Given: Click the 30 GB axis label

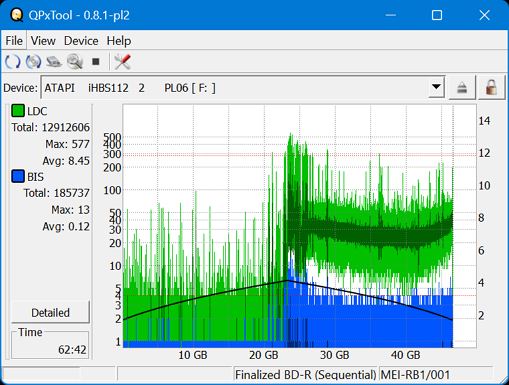Looking at the screenshot, I should coord(334,355).
